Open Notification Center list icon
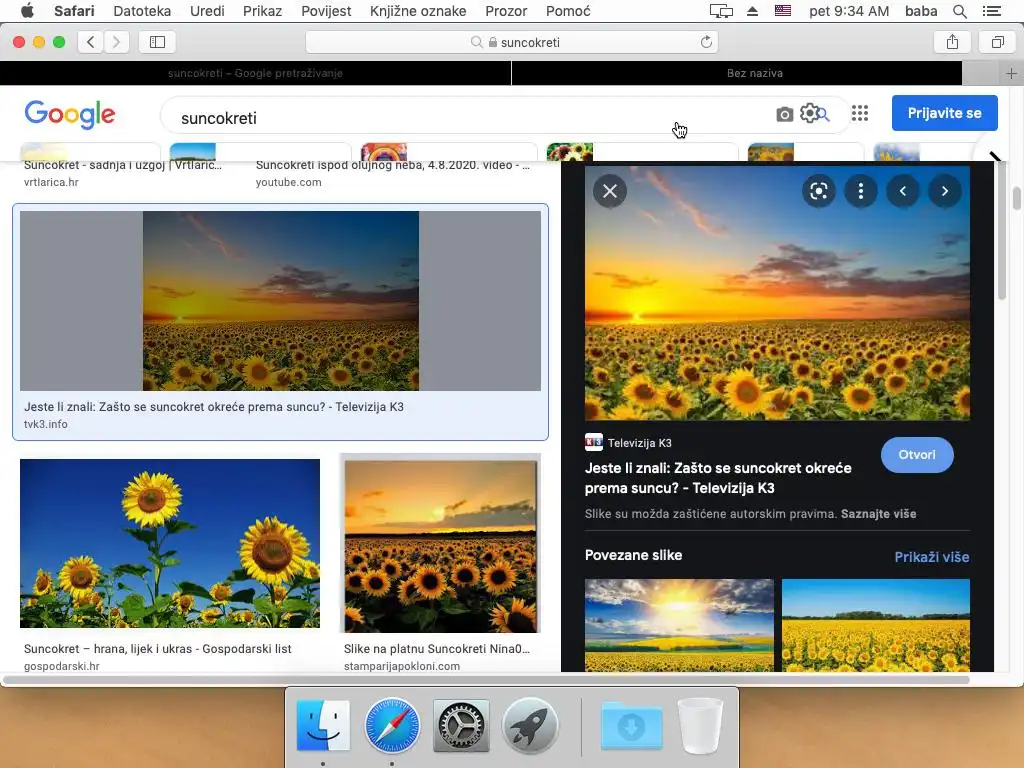Screen dimensions: 1024x768 click(991, 11)
